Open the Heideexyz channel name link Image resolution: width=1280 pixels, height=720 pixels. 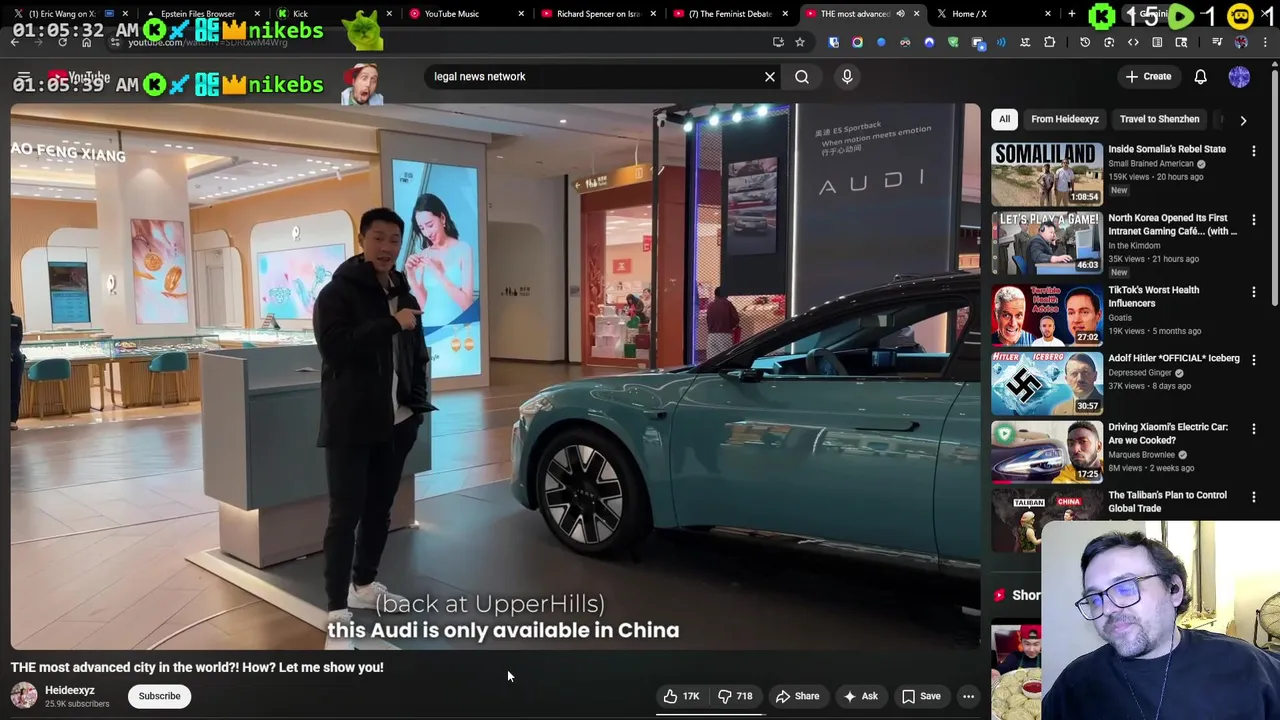(70, 690)
